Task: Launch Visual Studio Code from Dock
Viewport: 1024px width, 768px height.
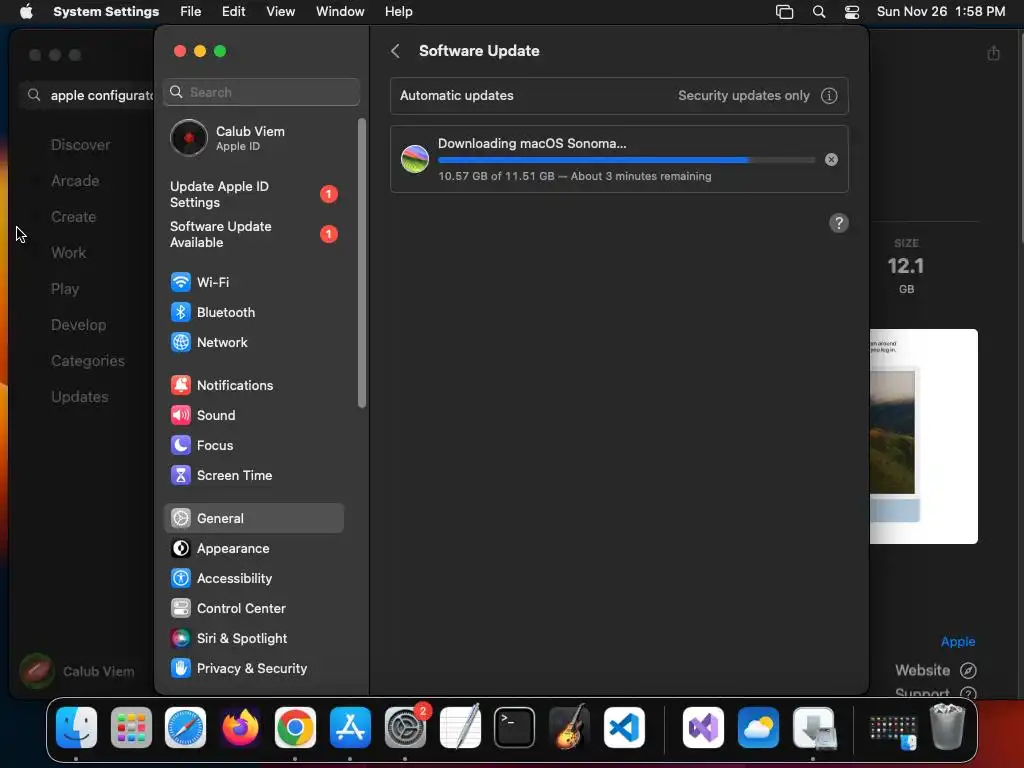Action: (x=624, y=728)
